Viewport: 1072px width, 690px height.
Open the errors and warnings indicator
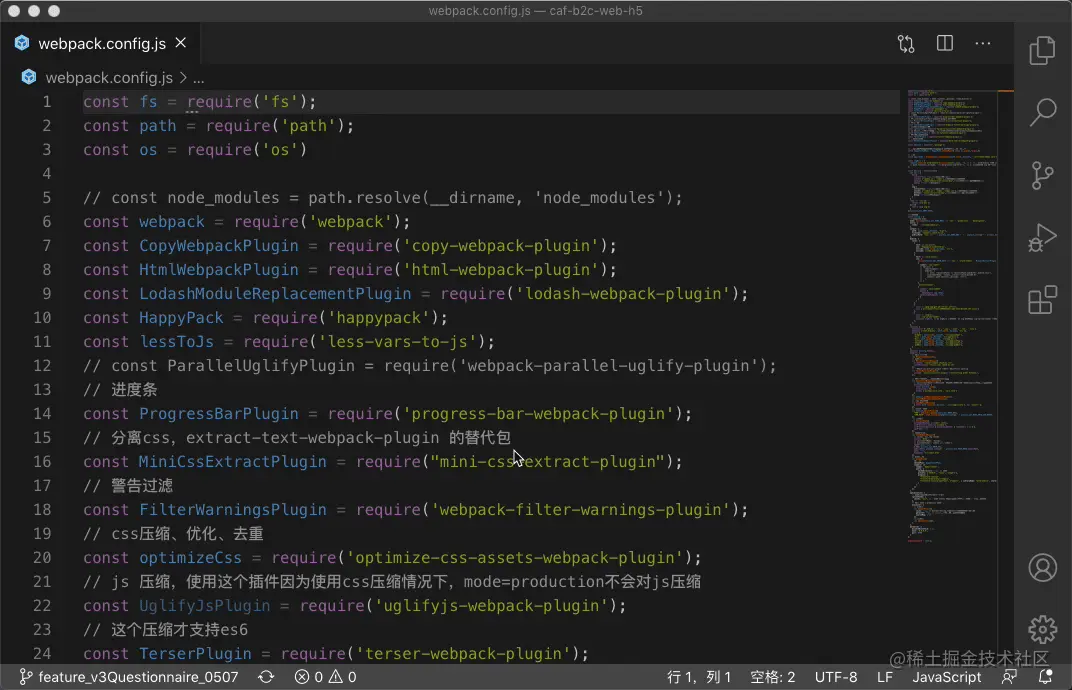click(x=325, y=677)
